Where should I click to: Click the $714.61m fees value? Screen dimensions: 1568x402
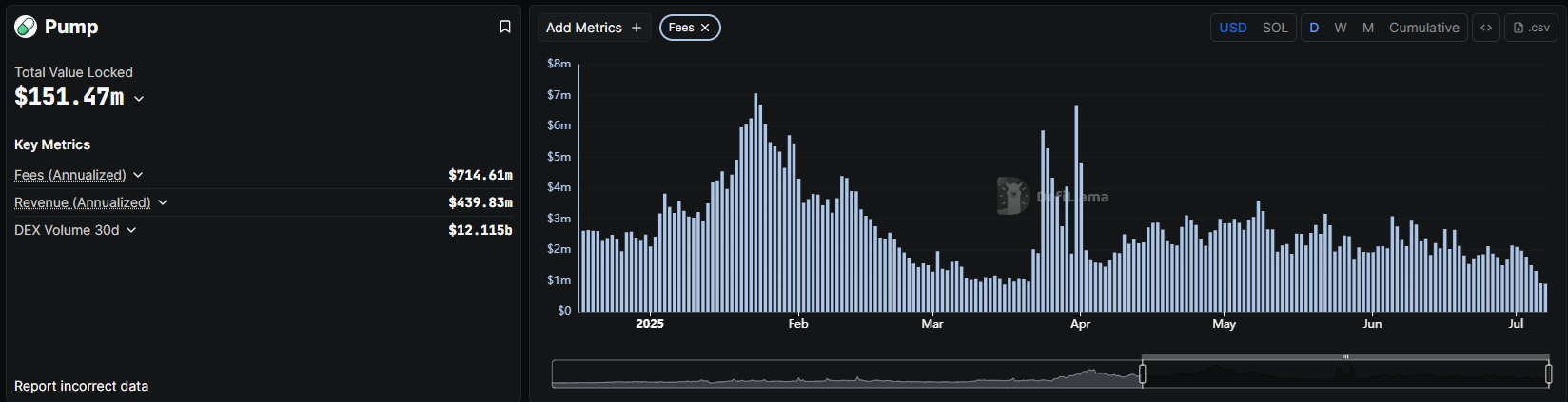(480, 175)
